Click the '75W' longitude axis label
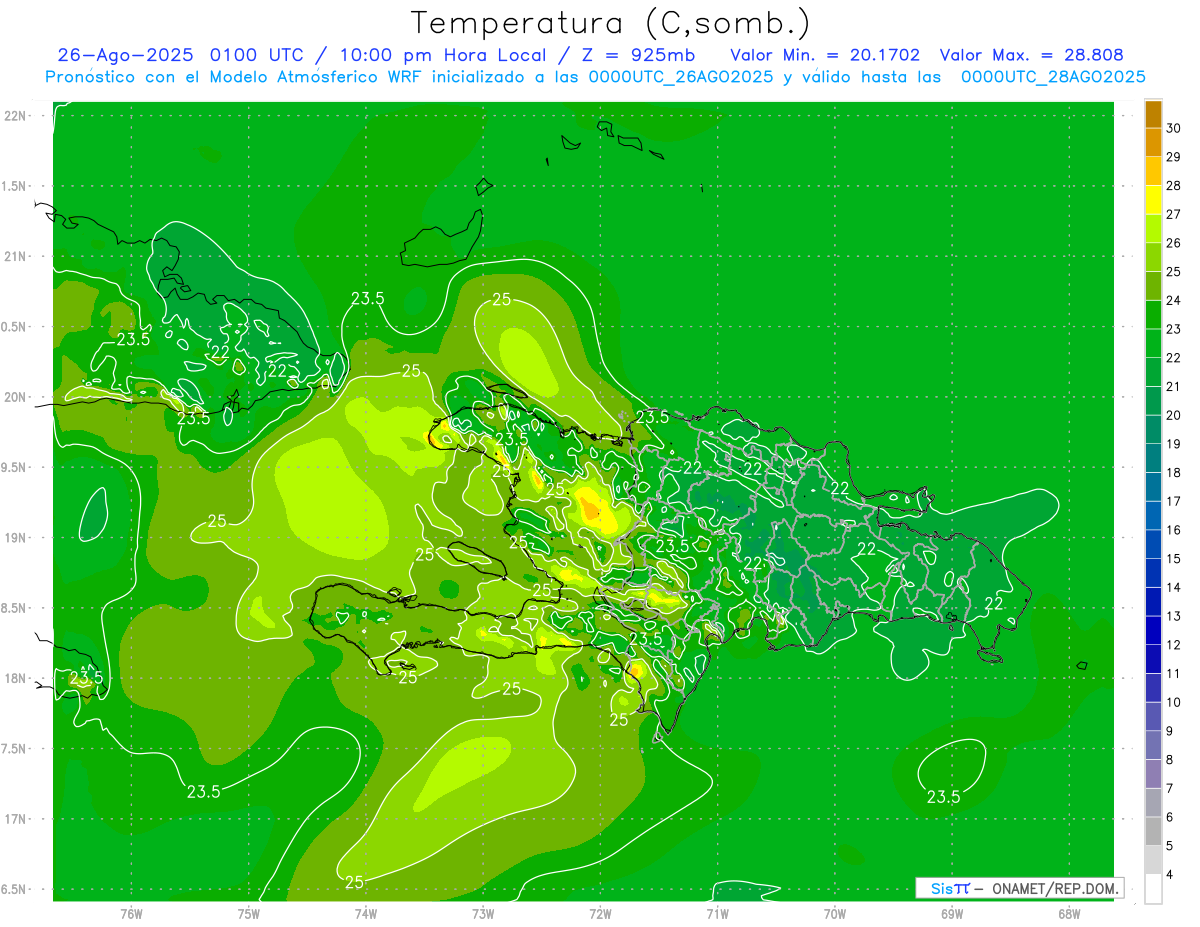This screenshot has width=1200, height=927. (249, 914)
